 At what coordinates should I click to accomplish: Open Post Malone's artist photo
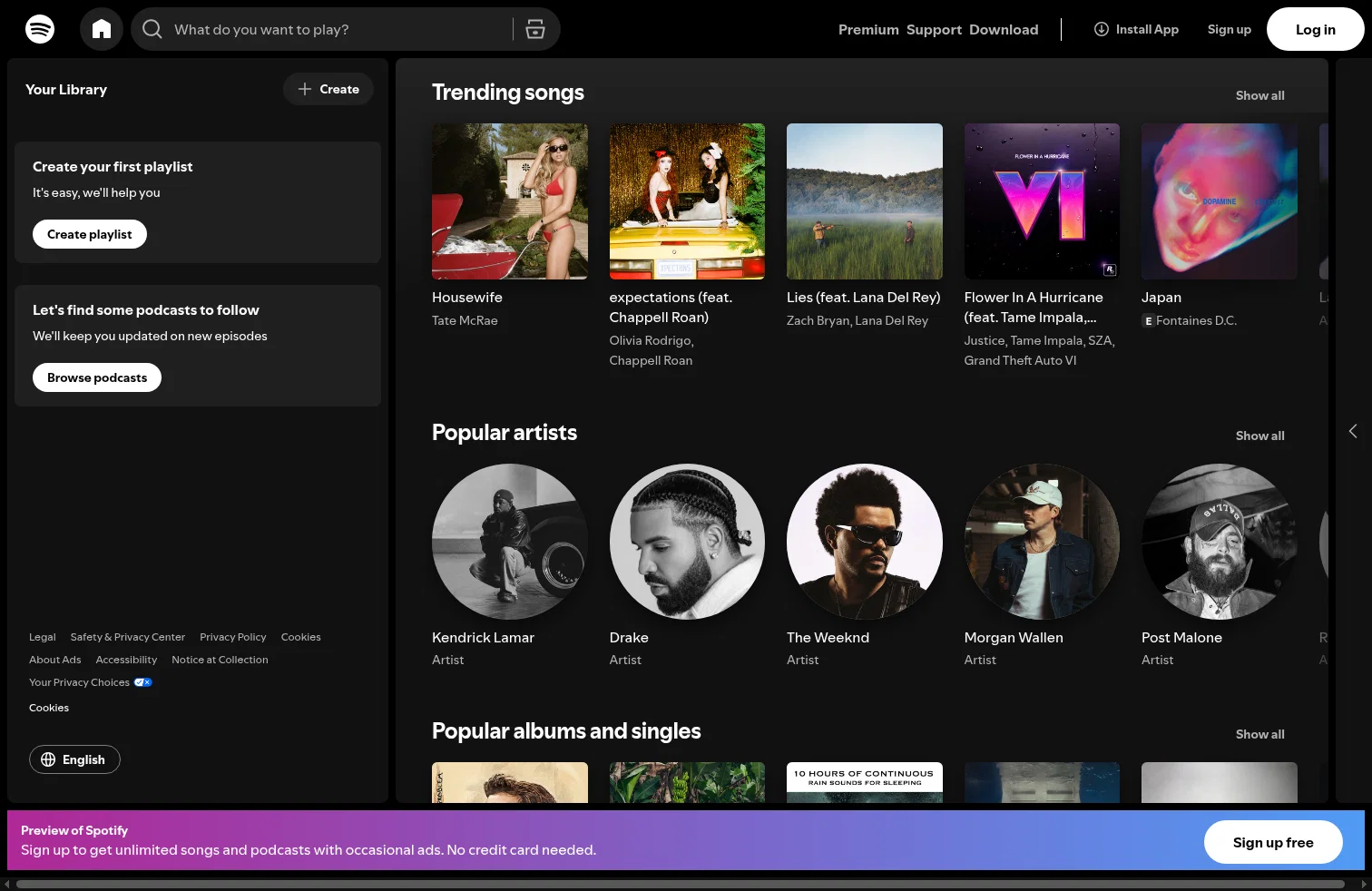coord(1220,542)
